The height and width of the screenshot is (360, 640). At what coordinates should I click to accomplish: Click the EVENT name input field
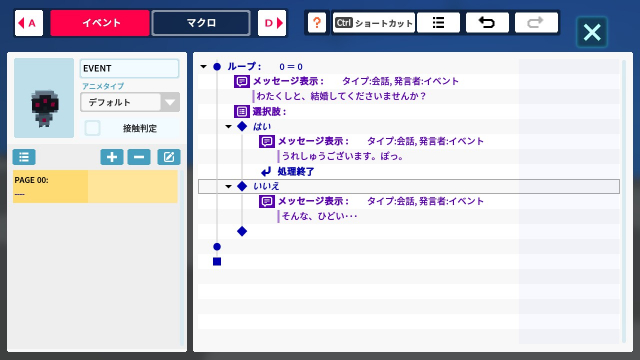[x=129, y=69]
